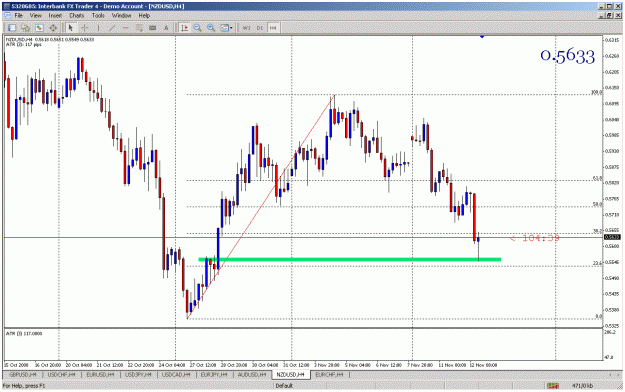
Task: Switch to the EURCHF,H4 chart tab
Action: tap(329, 375)
